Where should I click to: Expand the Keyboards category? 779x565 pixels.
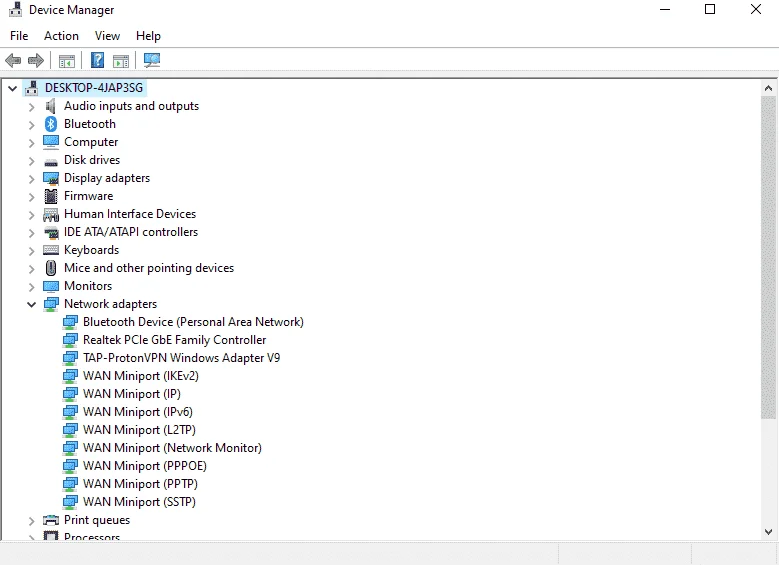click(x=31, y=251)
